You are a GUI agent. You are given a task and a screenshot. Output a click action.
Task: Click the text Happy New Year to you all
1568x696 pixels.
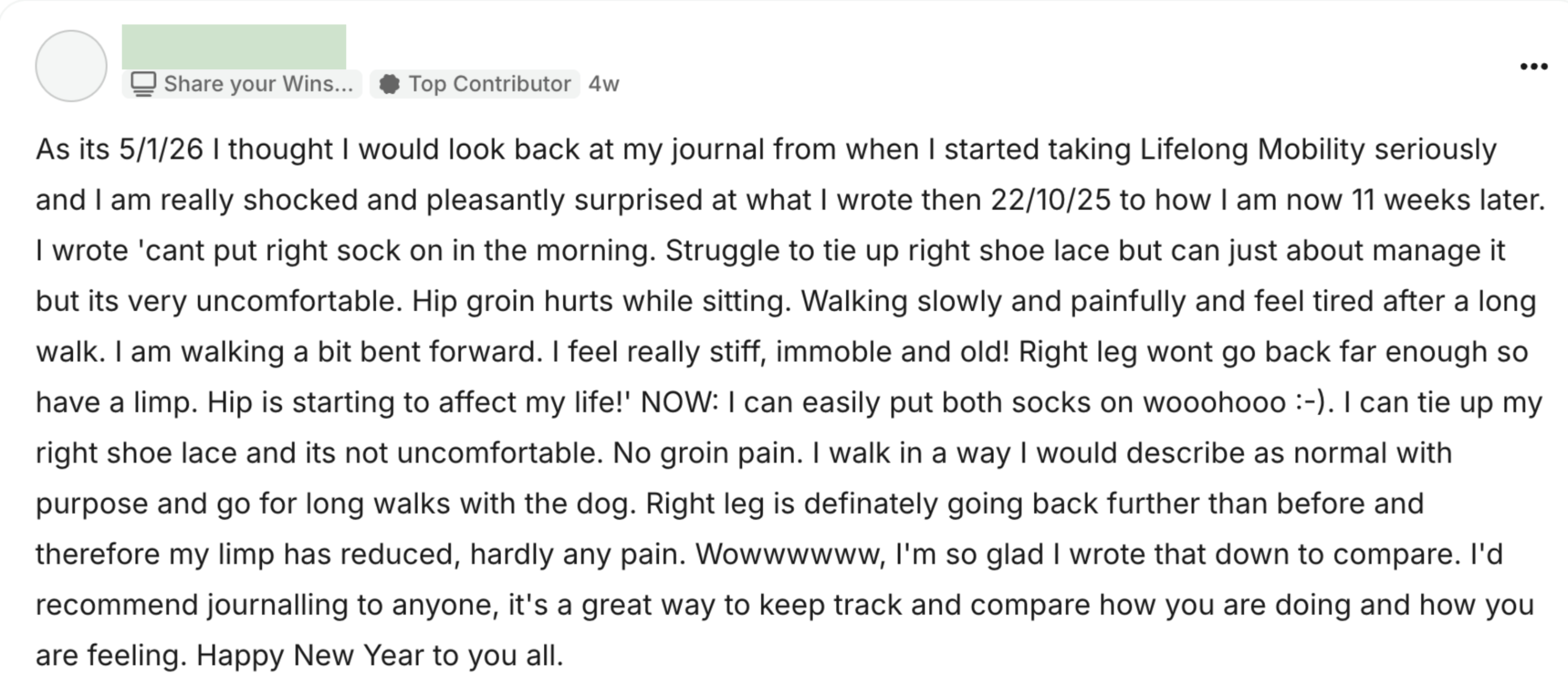pos(379,656)
